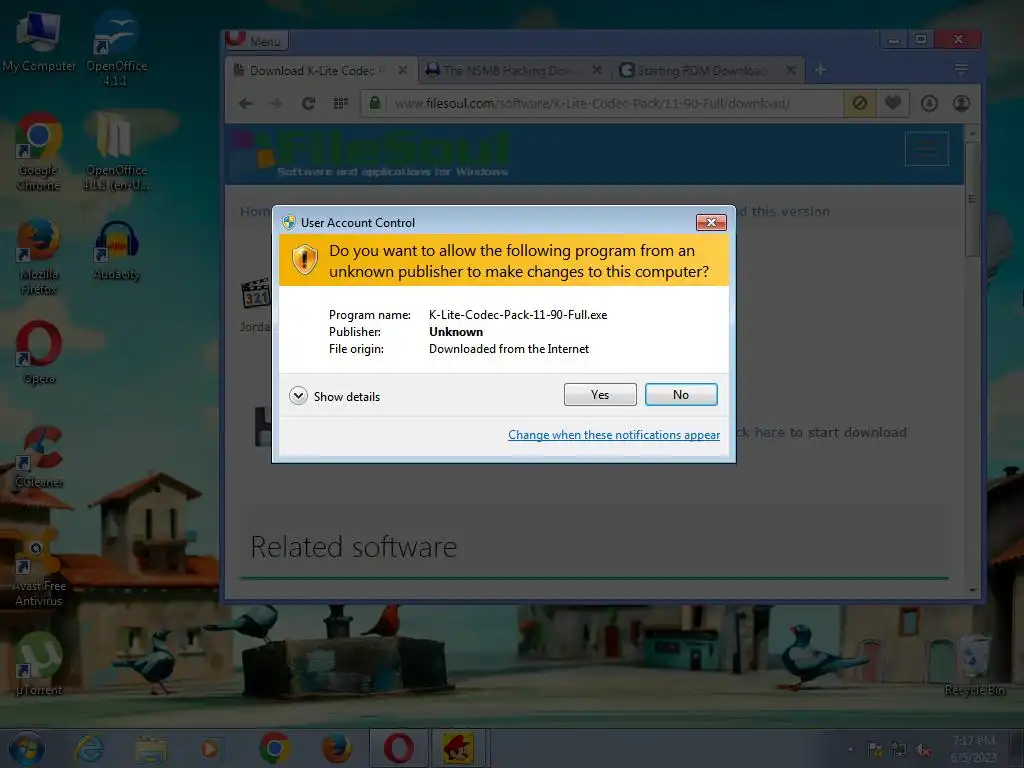The width and height of the screenshot is (1024, 768).
Task: Open Avast Free Antivirus desktop shortcut
Action: coord(39,568)
